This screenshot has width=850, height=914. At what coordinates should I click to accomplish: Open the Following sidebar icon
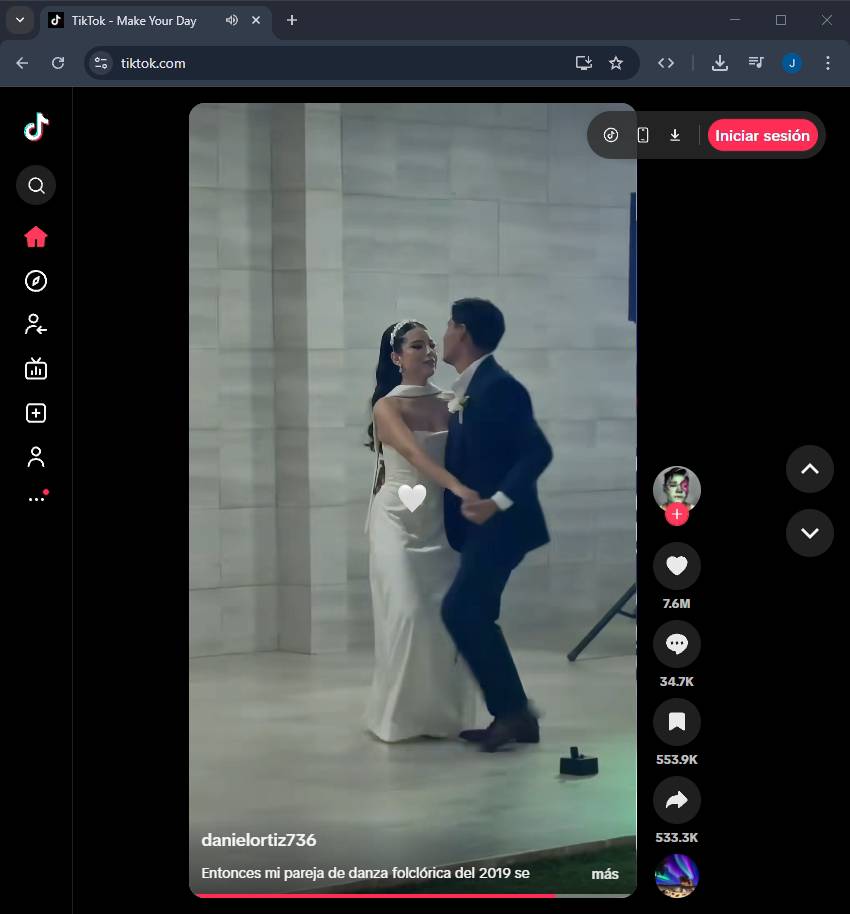click(36, 324)
